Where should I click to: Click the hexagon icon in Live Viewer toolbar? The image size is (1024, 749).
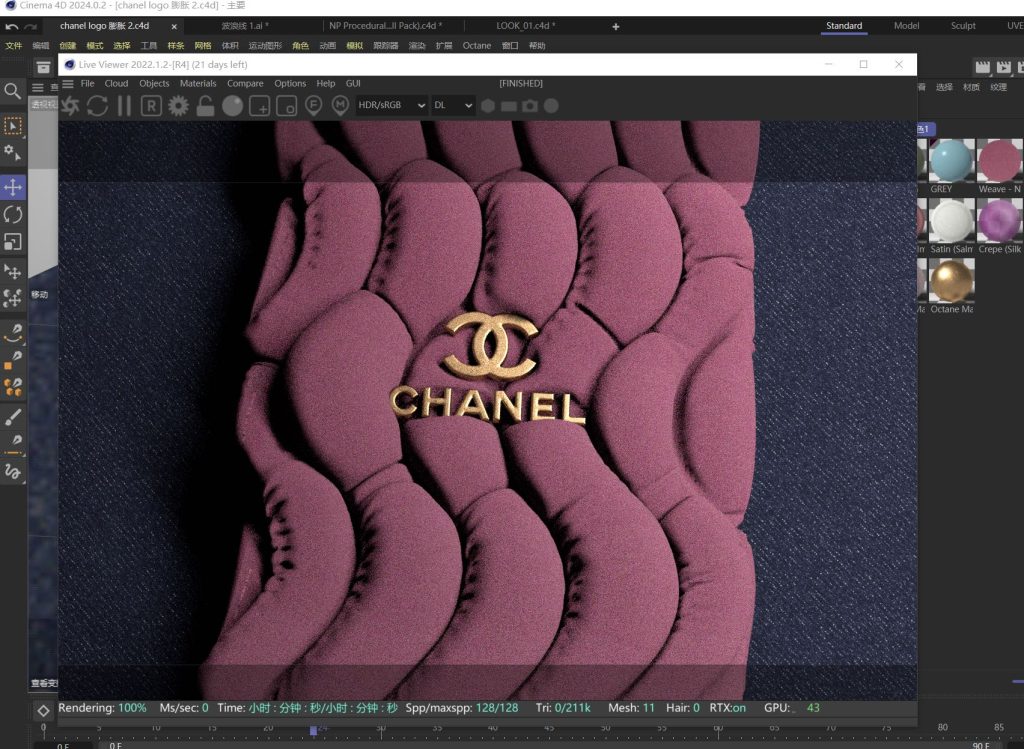(488, 106)
